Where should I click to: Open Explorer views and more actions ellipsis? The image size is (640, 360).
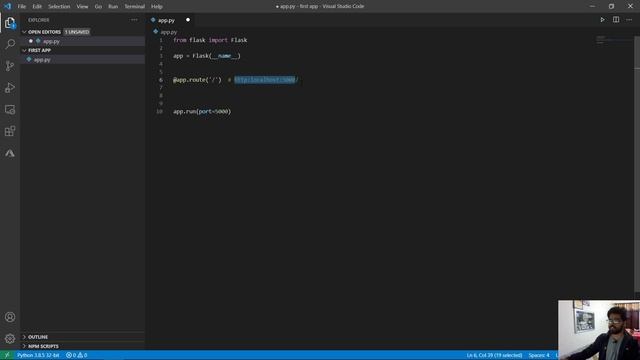134,20
